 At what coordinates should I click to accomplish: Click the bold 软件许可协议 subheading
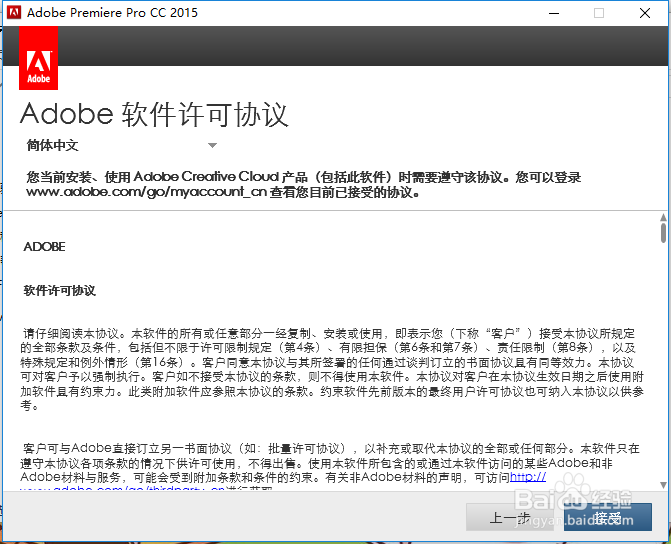point(59,291)
